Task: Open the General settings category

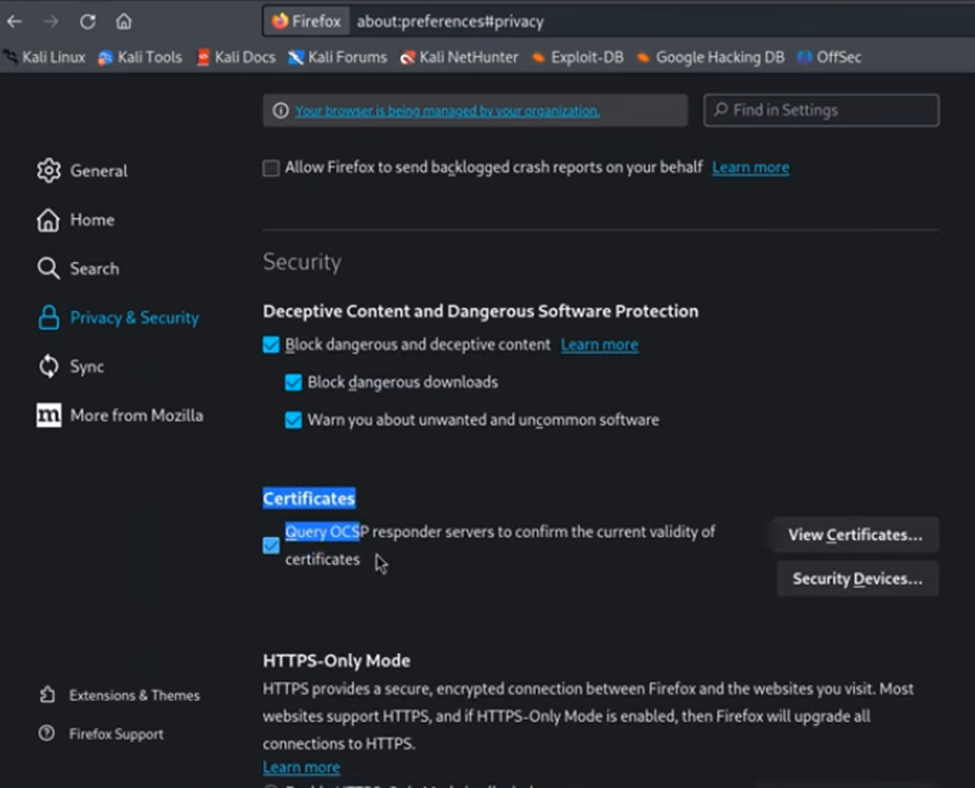Action: point(99,170)
